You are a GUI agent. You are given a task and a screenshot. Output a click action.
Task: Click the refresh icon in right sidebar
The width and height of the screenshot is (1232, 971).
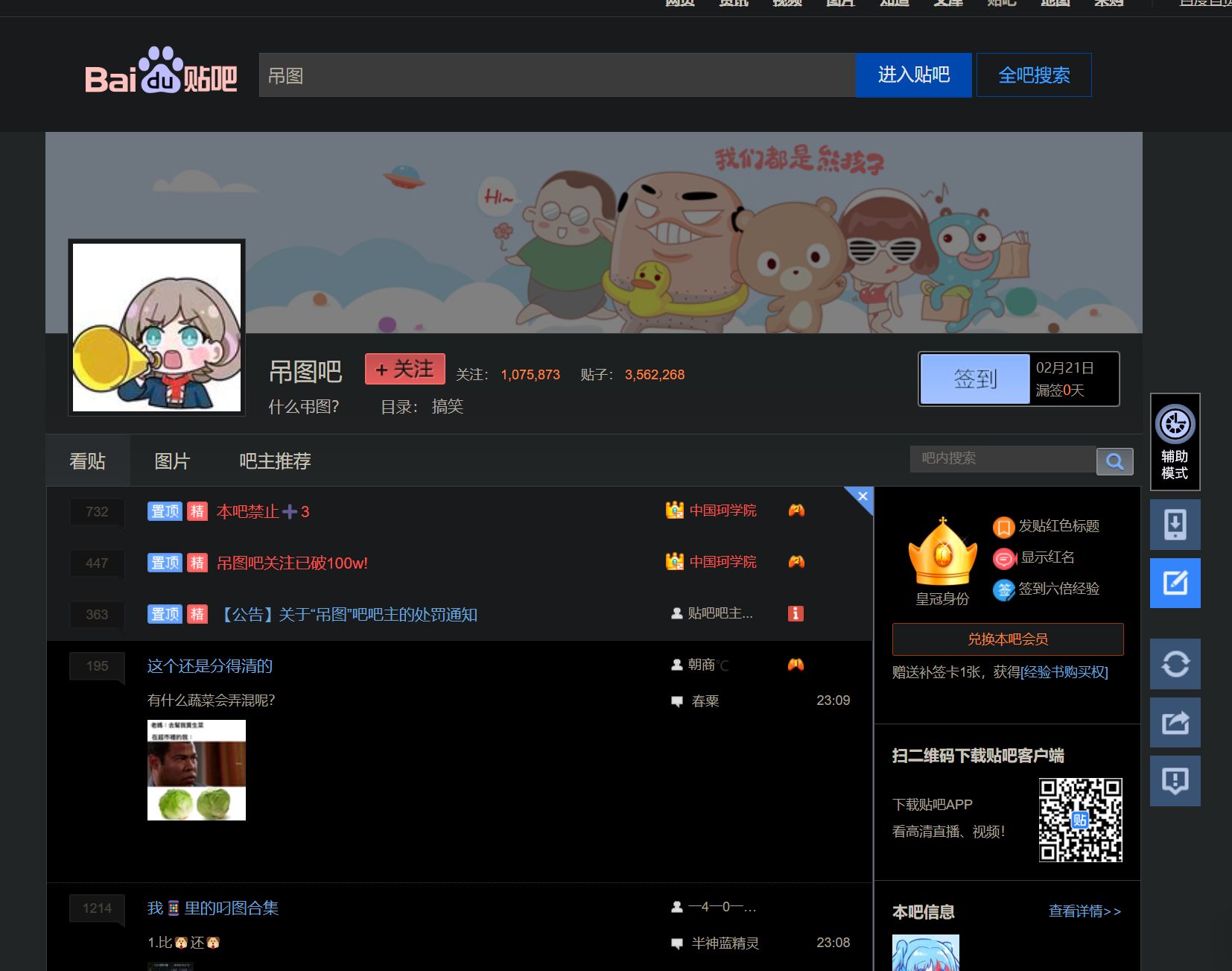(1175, 663)
